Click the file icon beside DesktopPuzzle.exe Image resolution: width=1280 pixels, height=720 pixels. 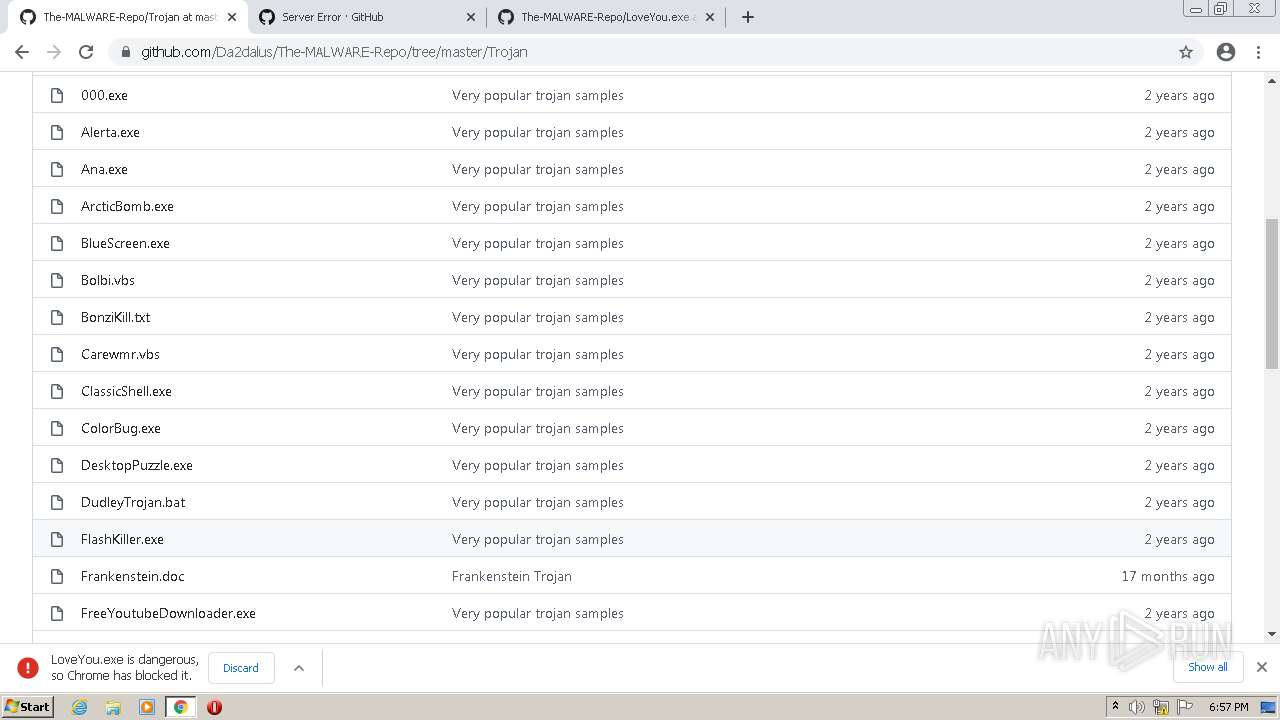point(57,465)
